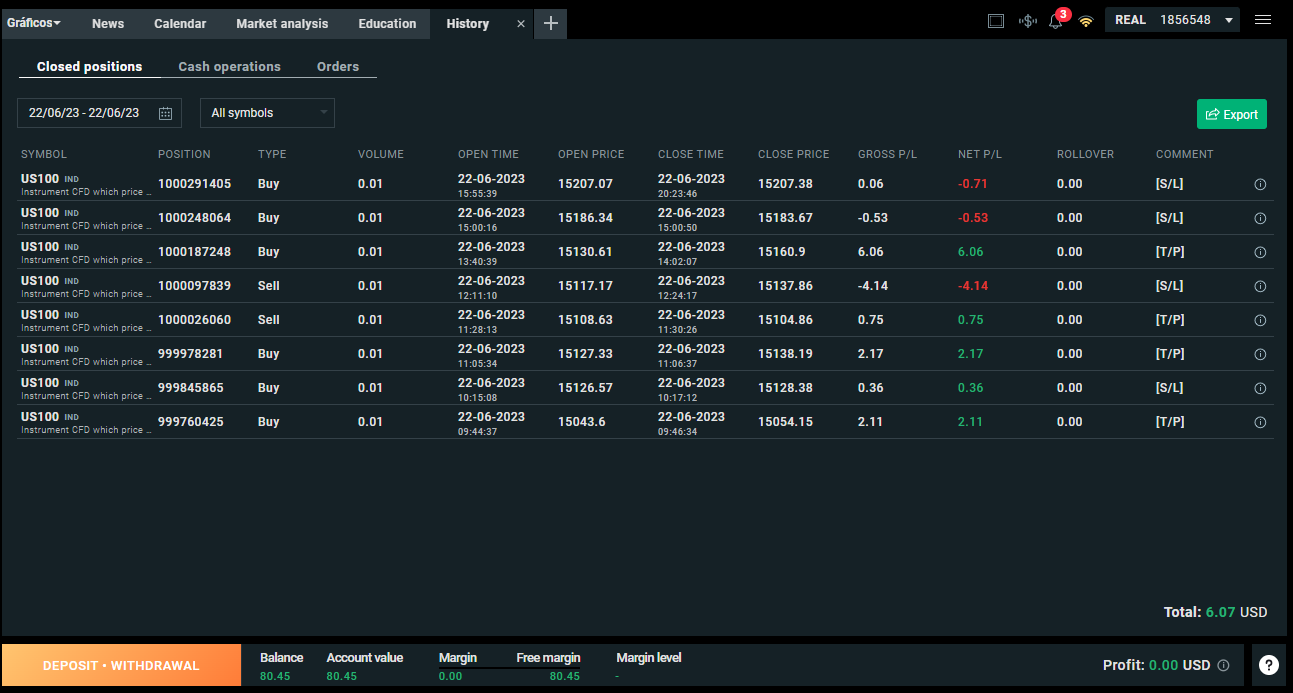Sort by the CLOSE PRICE column header
The height and width of the screenshot is (693, 1293).
click(794, 154)
